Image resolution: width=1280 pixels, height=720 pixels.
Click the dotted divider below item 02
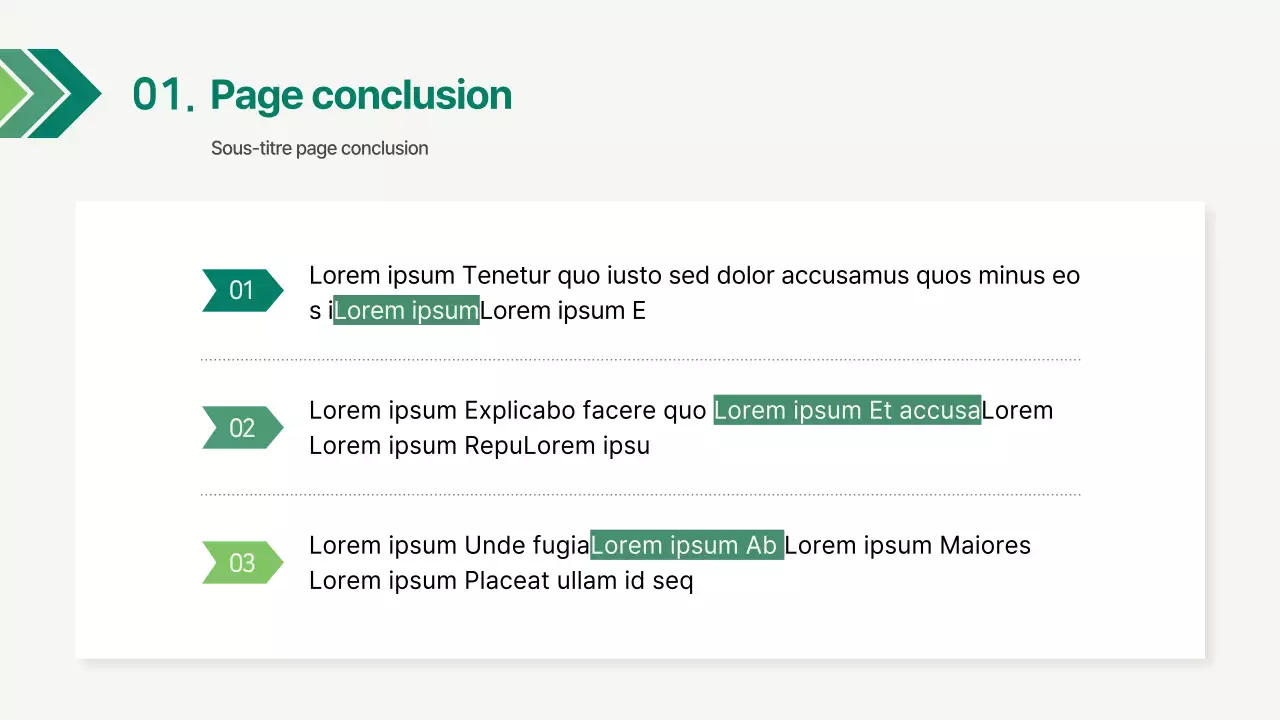click(640, 494)
